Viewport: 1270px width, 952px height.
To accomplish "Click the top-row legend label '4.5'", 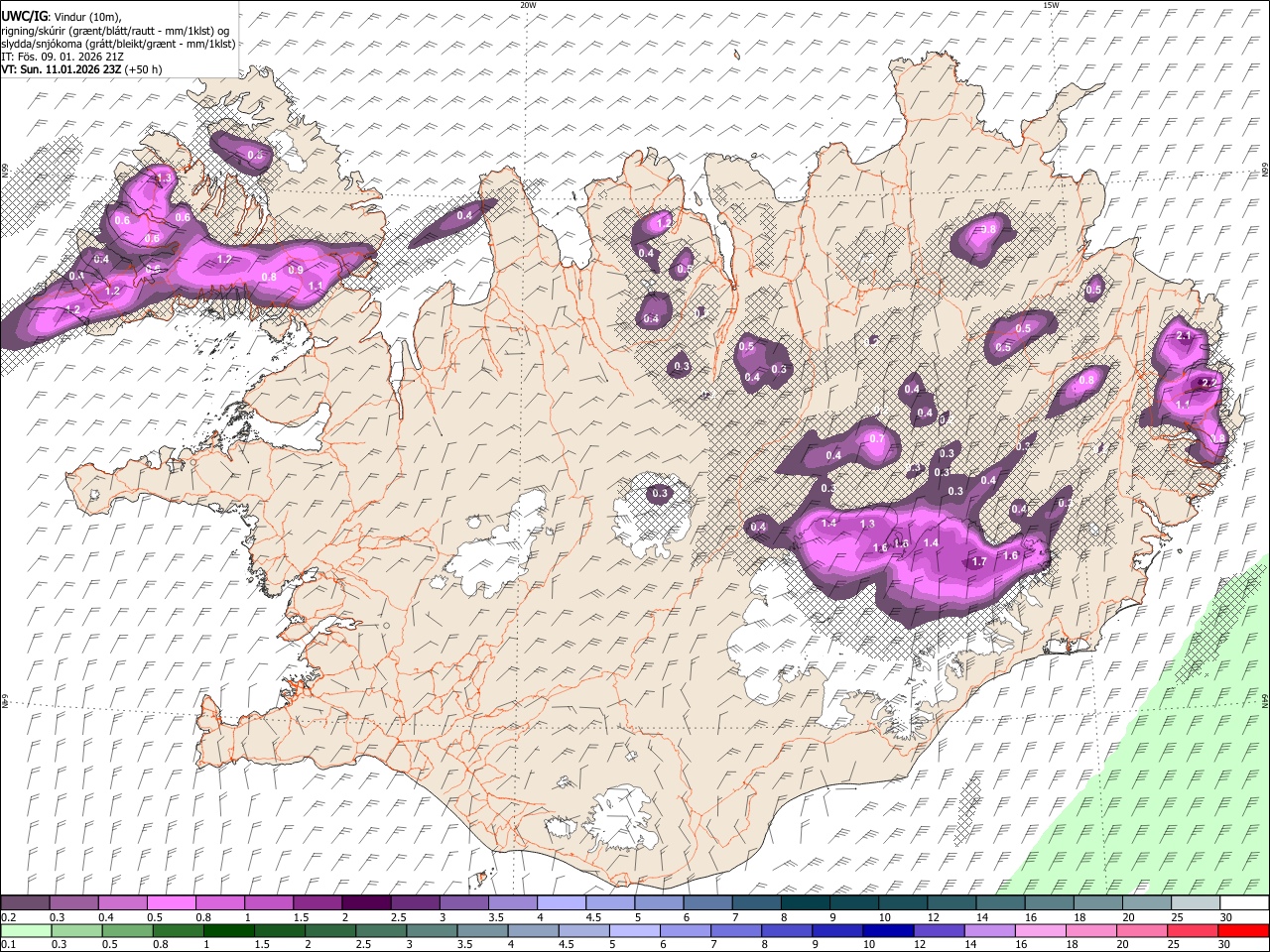I will click(x=593, y=917).
